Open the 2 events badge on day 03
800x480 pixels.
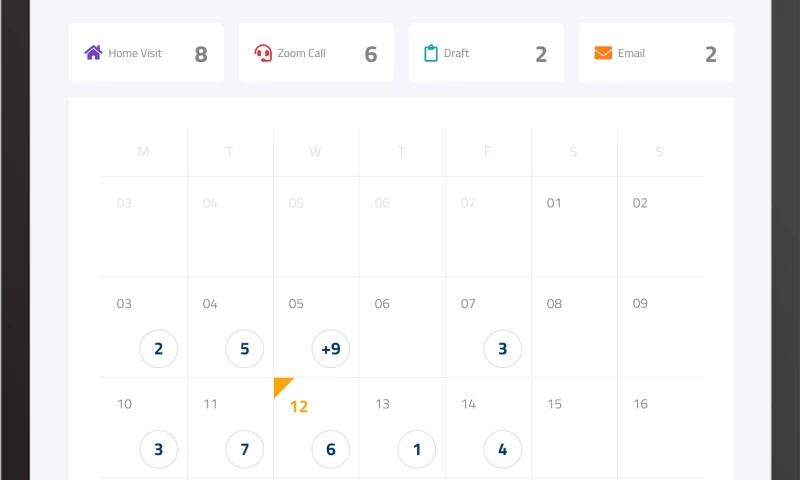coord(159,349)
